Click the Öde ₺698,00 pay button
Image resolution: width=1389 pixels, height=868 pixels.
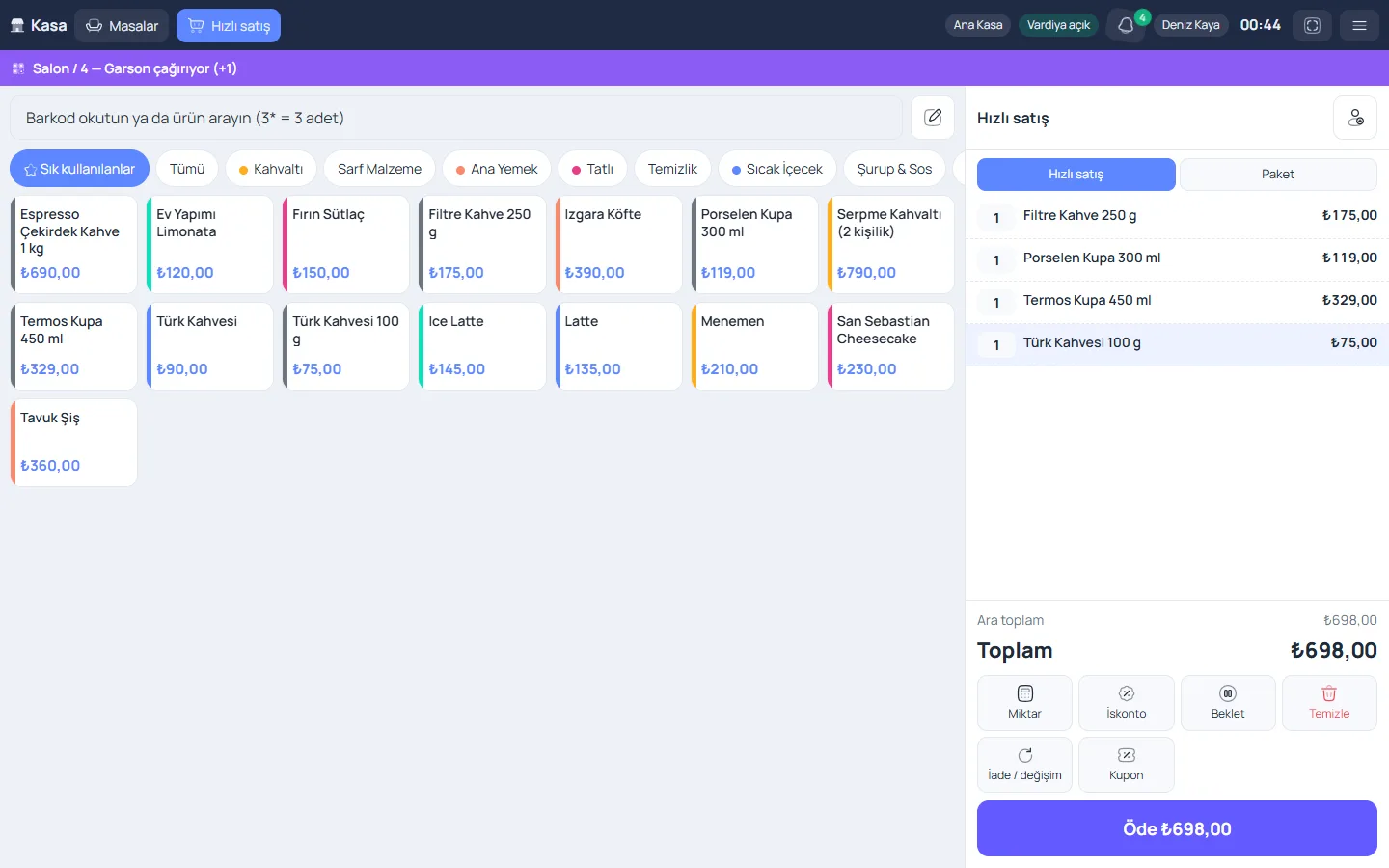1177,828
